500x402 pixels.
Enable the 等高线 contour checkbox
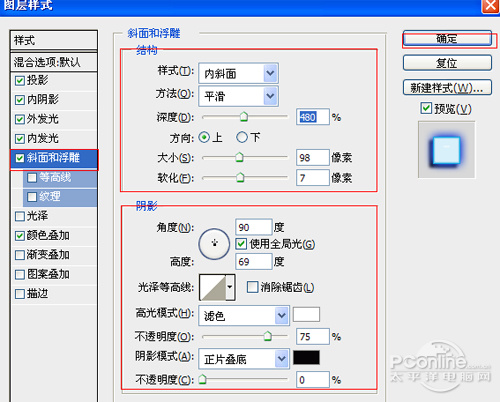tap(32, 177)
